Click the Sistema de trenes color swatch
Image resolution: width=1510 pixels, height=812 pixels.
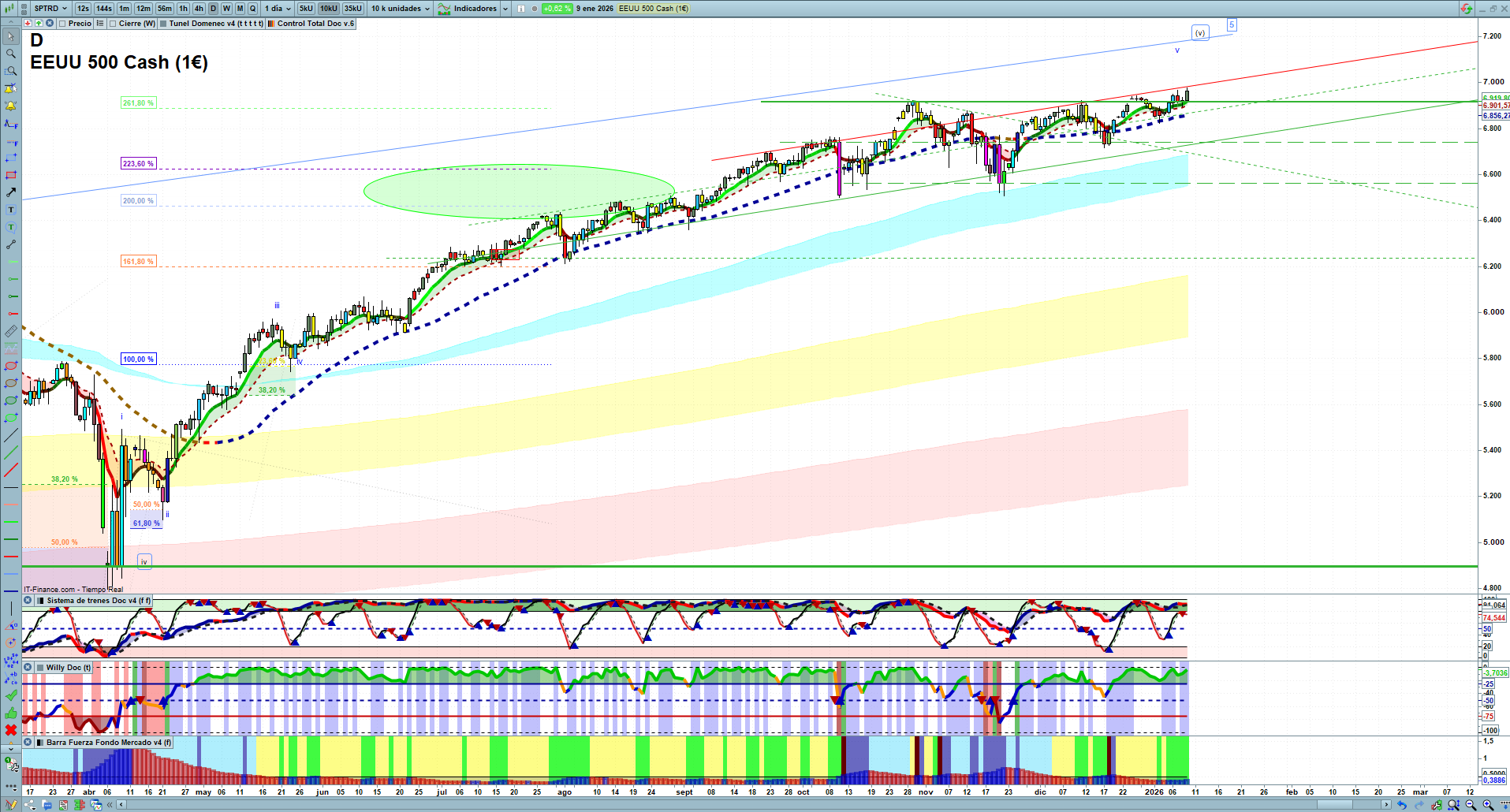(40, 601)
